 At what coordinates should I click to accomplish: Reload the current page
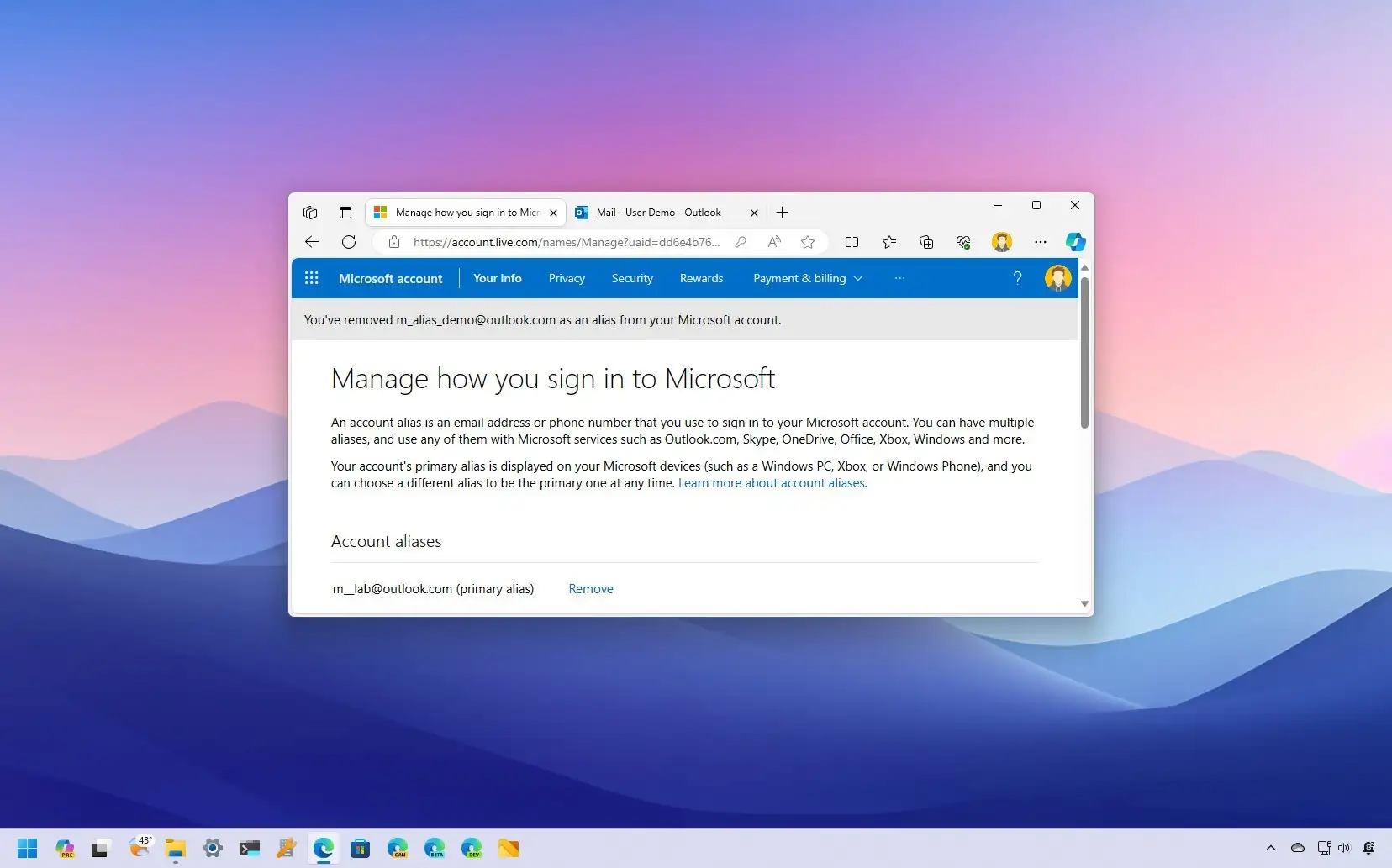coord(349,242)
